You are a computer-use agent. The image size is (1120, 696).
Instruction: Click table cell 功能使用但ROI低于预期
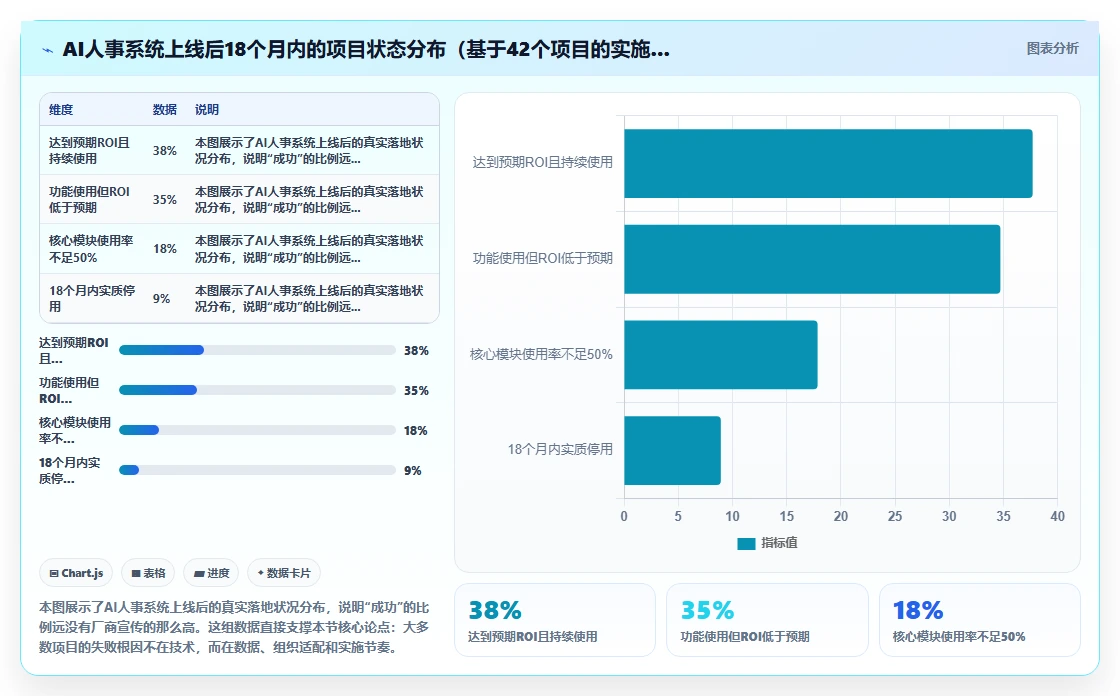coord(89,200)
